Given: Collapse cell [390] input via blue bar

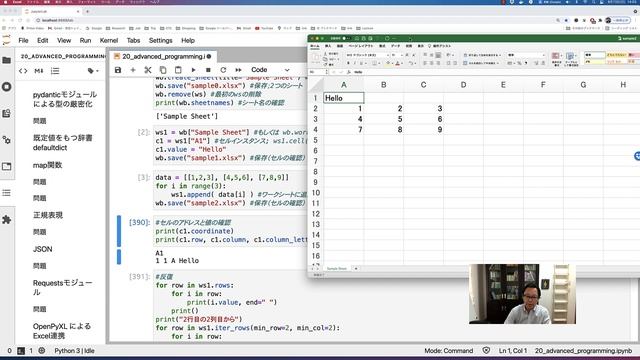Looking at the screenshot, I should pyautogui.click(x=119, y=231).
